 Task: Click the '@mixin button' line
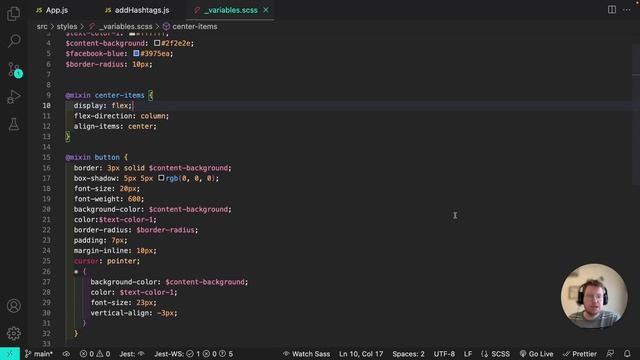pyautogui.click(x=97, y=157)
